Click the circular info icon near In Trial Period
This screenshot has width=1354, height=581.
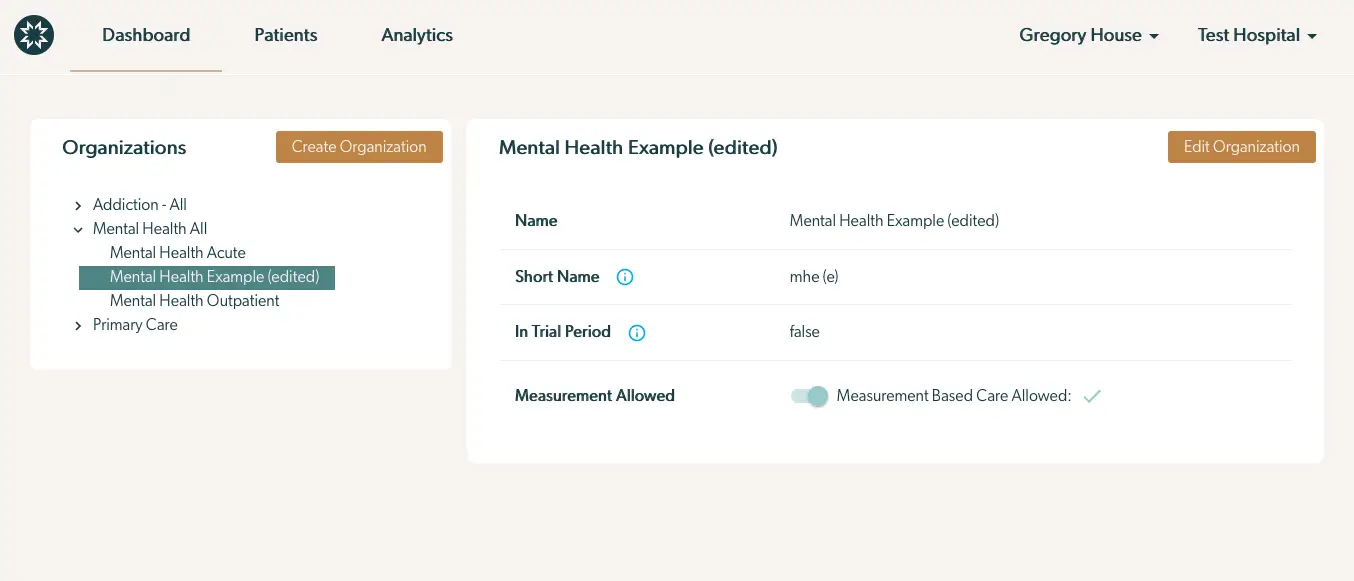point(637,332)
